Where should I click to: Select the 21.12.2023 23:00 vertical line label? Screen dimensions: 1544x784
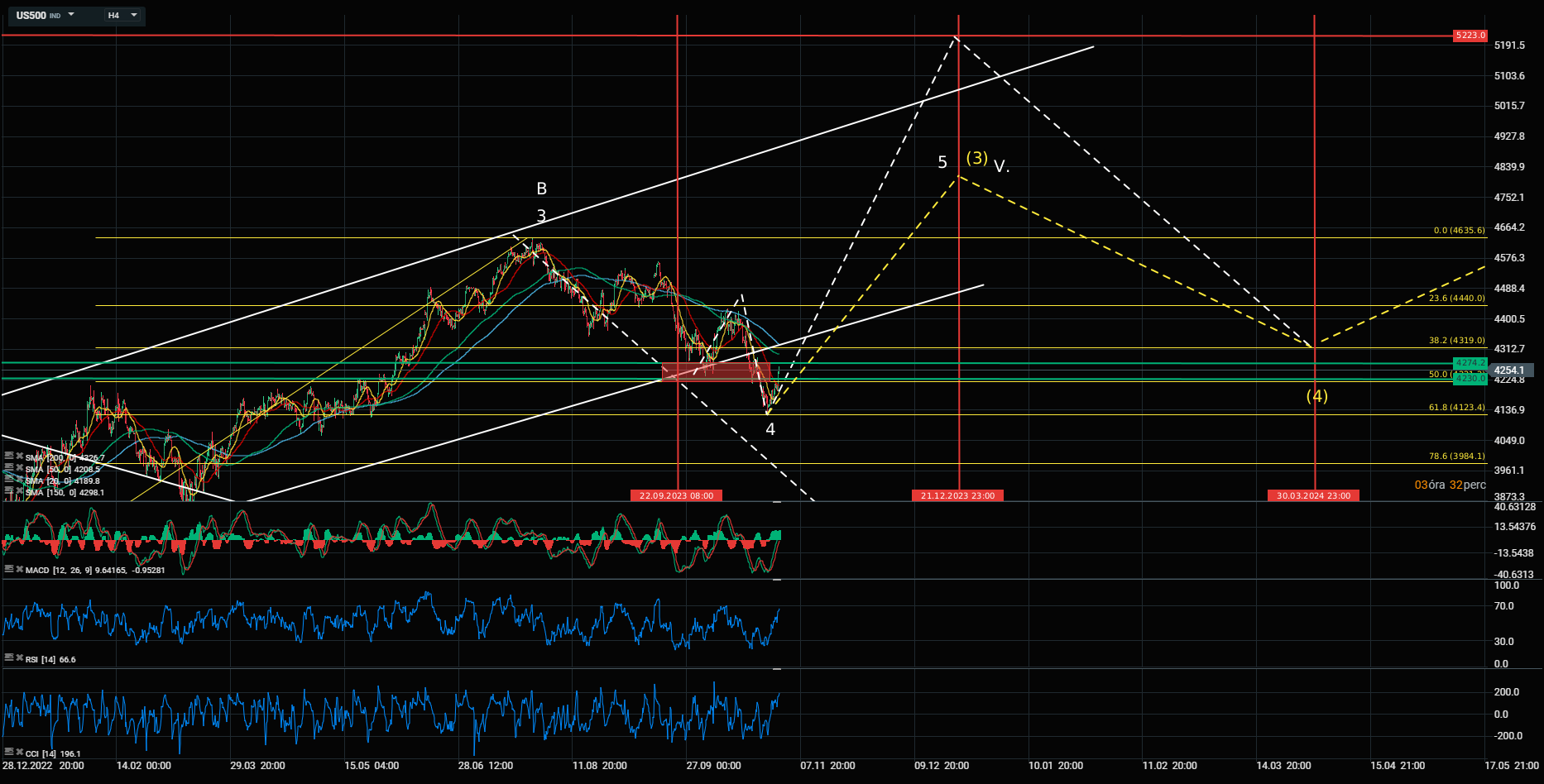[957, 495]
